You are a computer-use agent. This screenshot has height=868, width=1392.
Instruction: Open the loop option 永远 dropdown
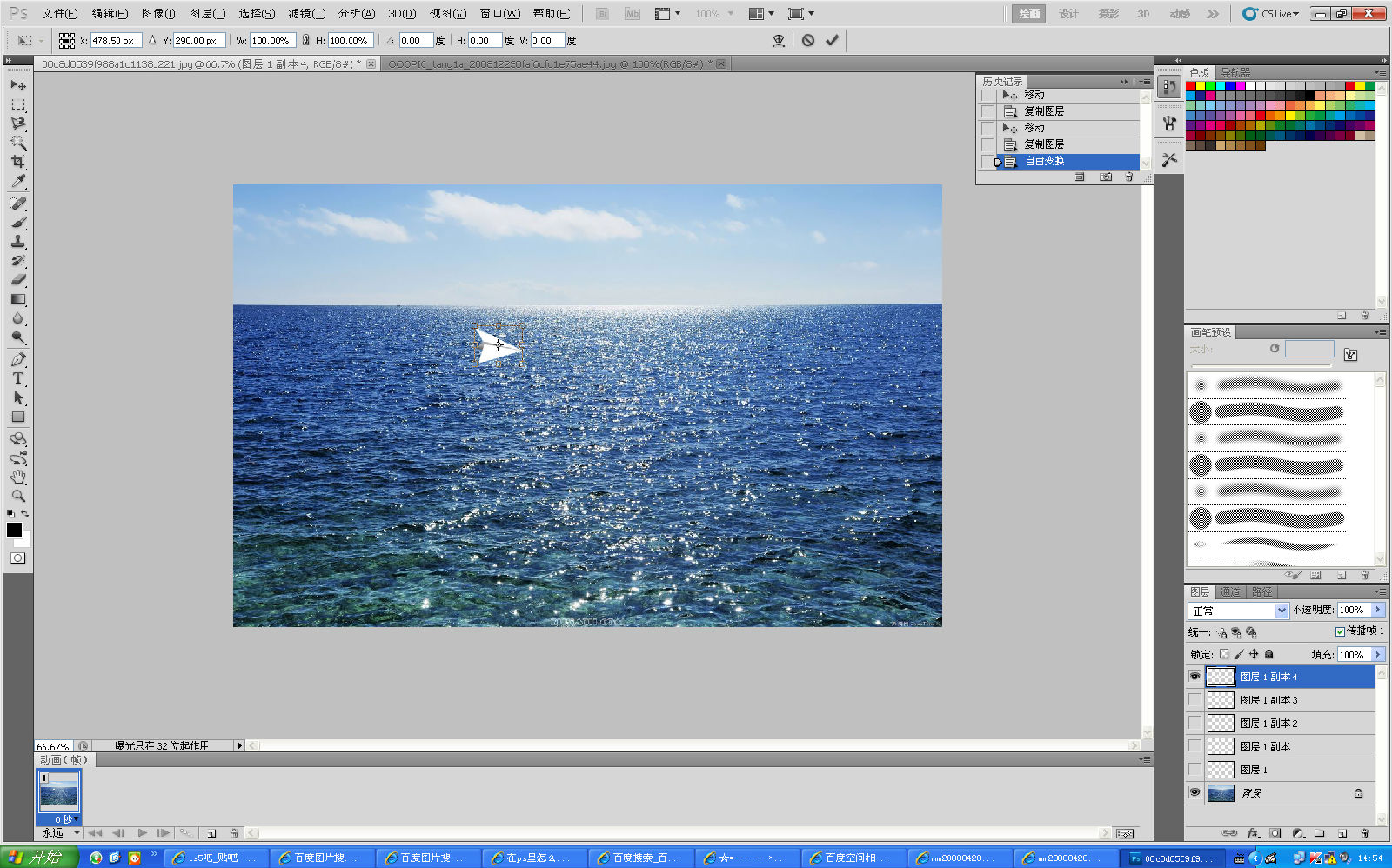coord(77,833)
